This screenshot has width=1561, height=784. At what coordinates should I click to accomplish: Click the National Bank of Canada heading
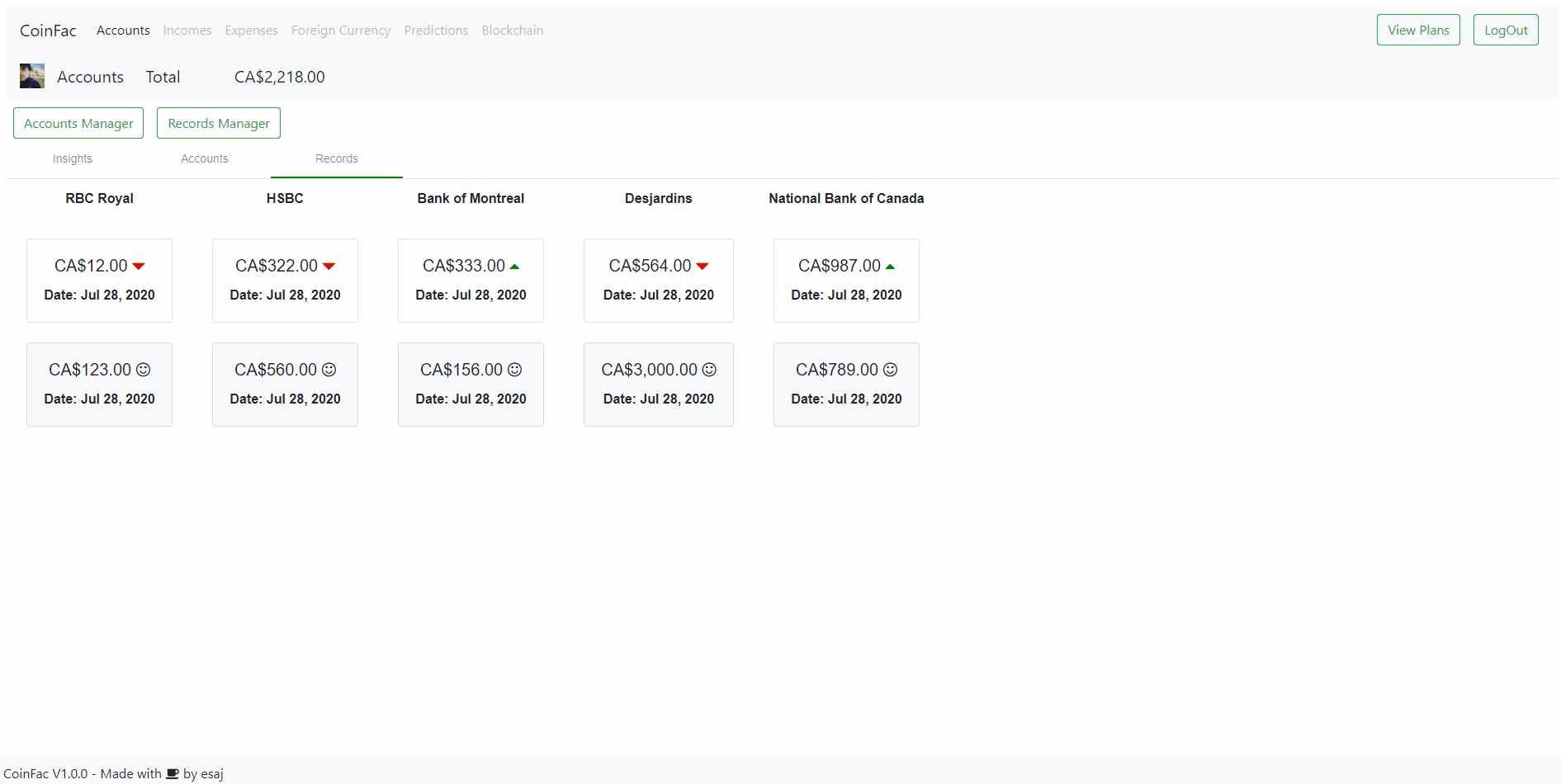846,198
